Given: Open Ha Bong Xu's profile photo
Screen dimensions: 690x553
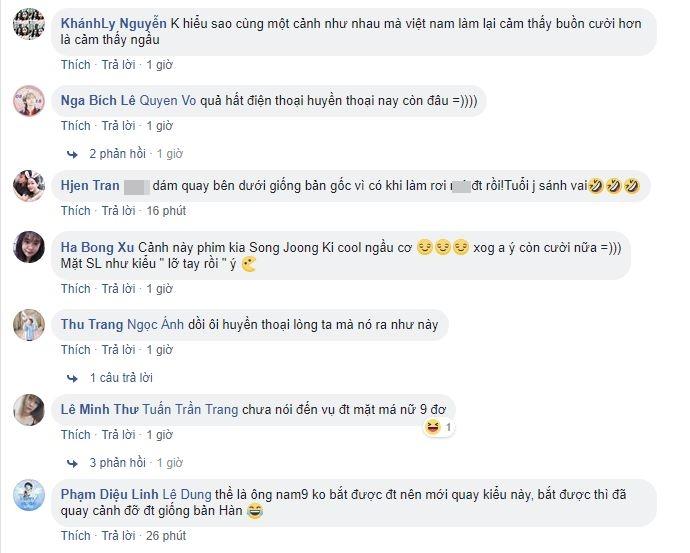Looking at the screenshot, I should (x=29, y=247).
